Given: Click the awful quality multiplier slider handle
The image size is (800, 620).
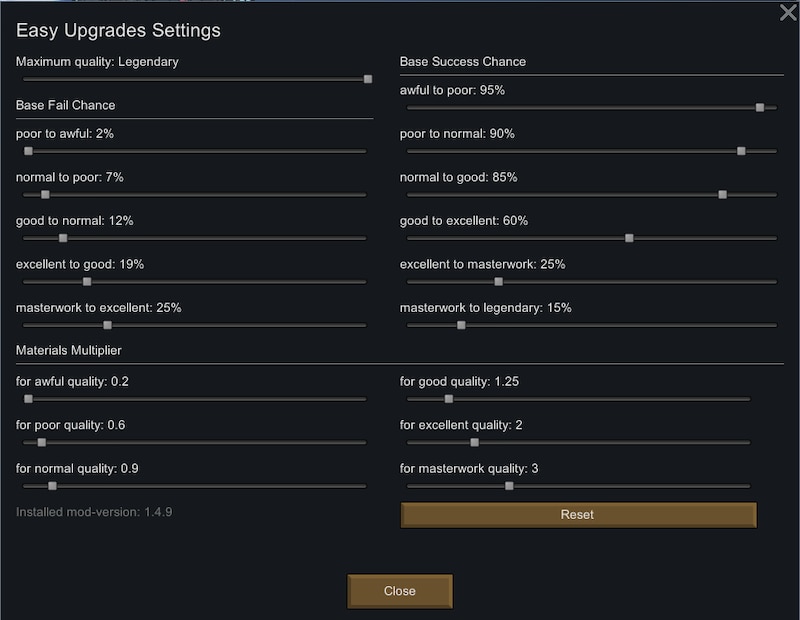Looking at the screenshot, I should [29, 399].
